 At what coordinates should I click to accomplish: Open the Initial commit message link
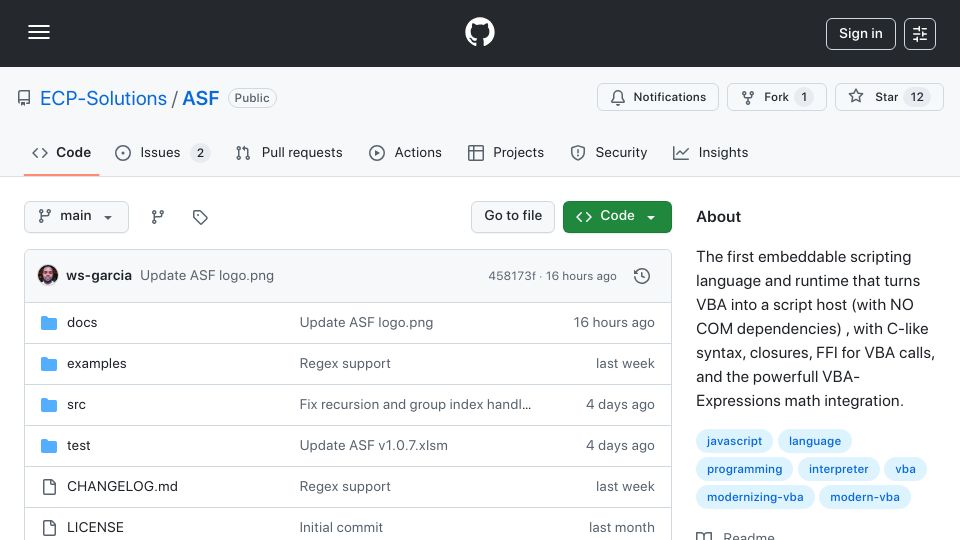(x=341, y=528)
